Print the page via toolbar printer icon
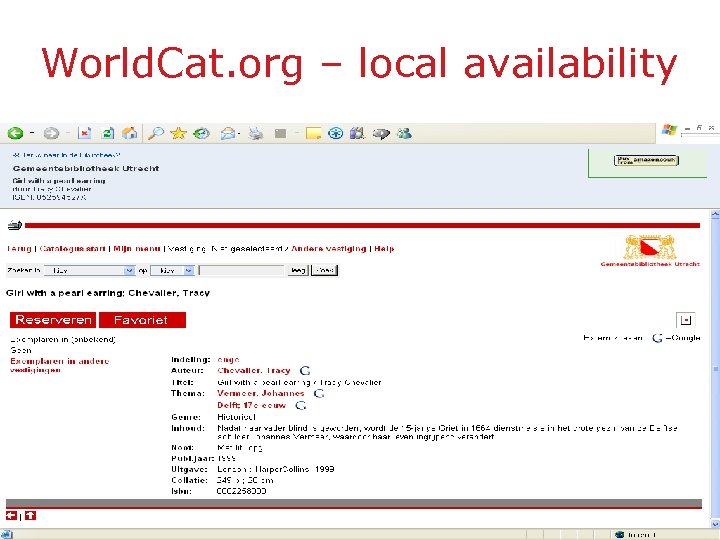This screenshot has height=540, width=720. point(256,133)
